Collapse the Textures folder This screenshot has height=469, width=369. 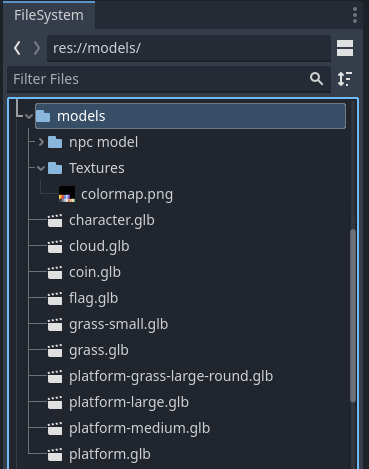pos(41,168)
